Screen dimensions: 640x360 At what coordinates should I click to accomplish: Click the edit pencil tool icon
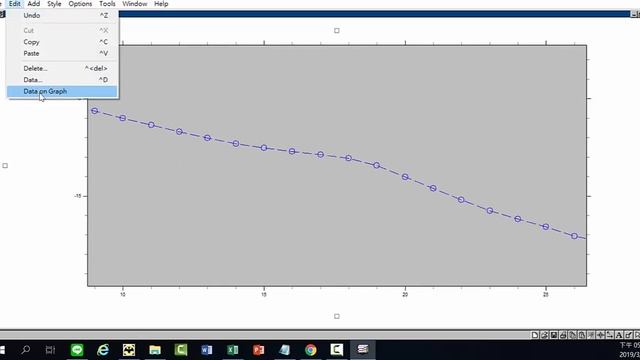point(629,335)
